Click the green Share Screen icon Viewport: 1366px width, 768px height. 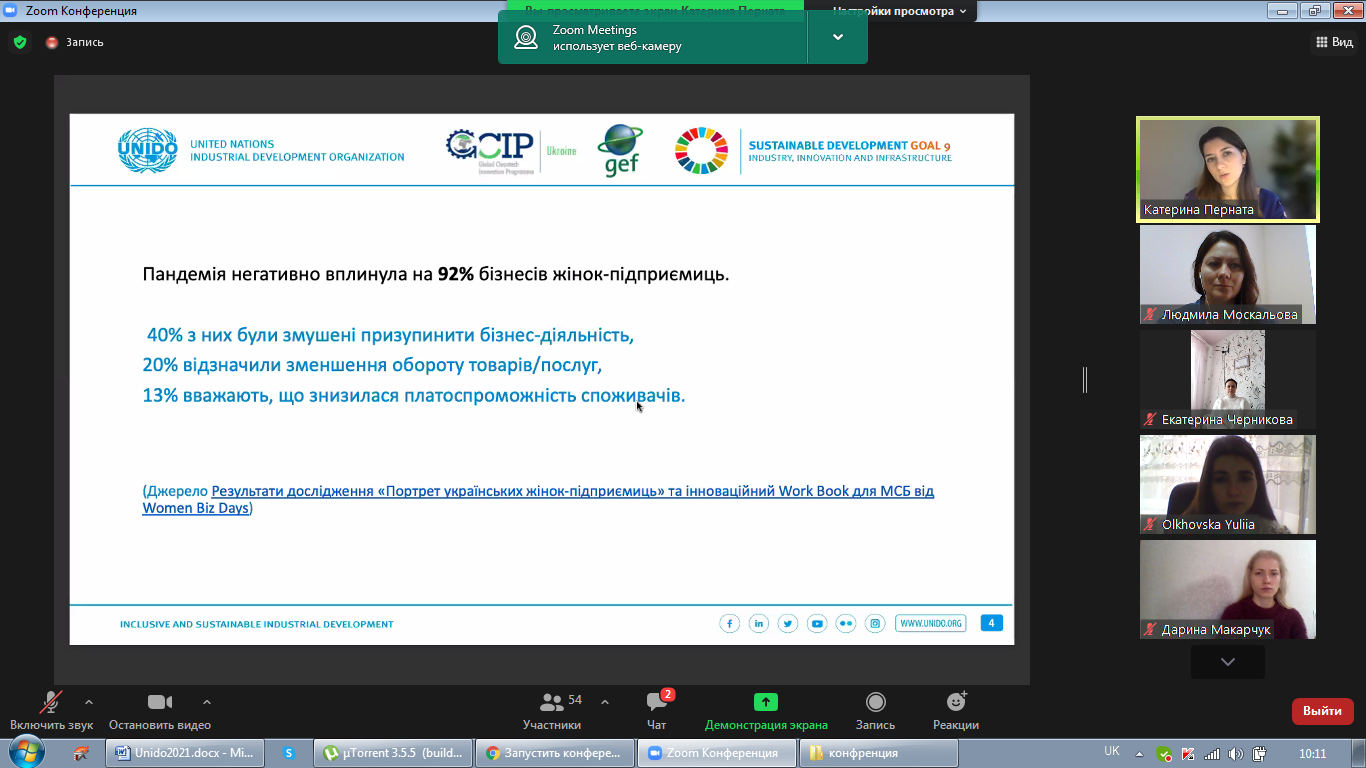[765, 702]
